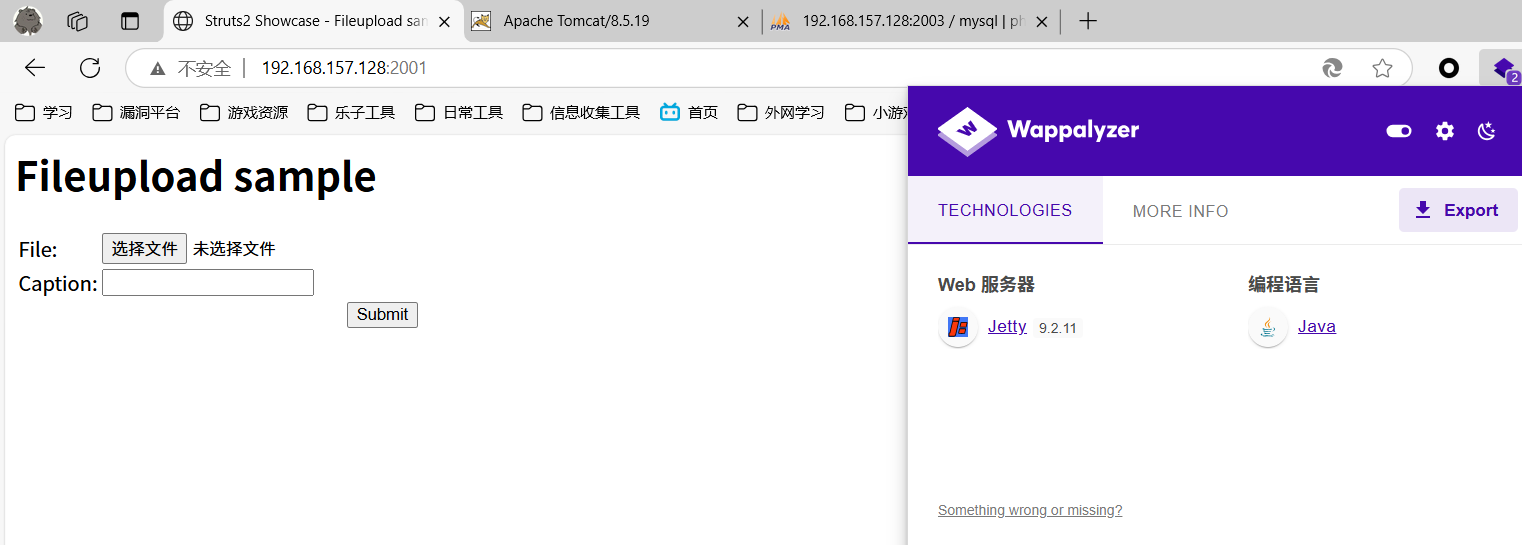Open a new browser tab

click(1089, 21)
